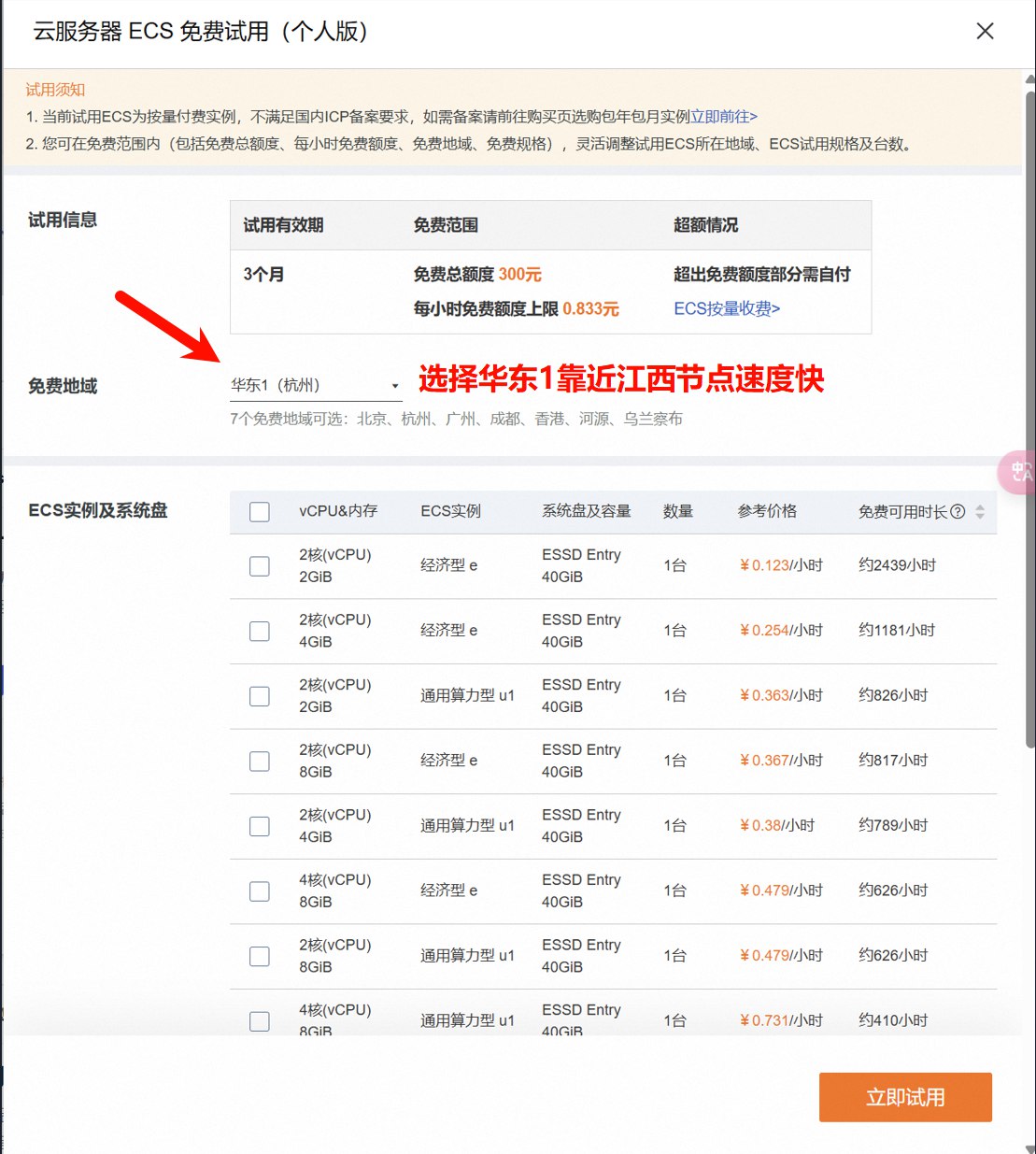Tick the select-all checkbox in table header

[x=260, y=512]
